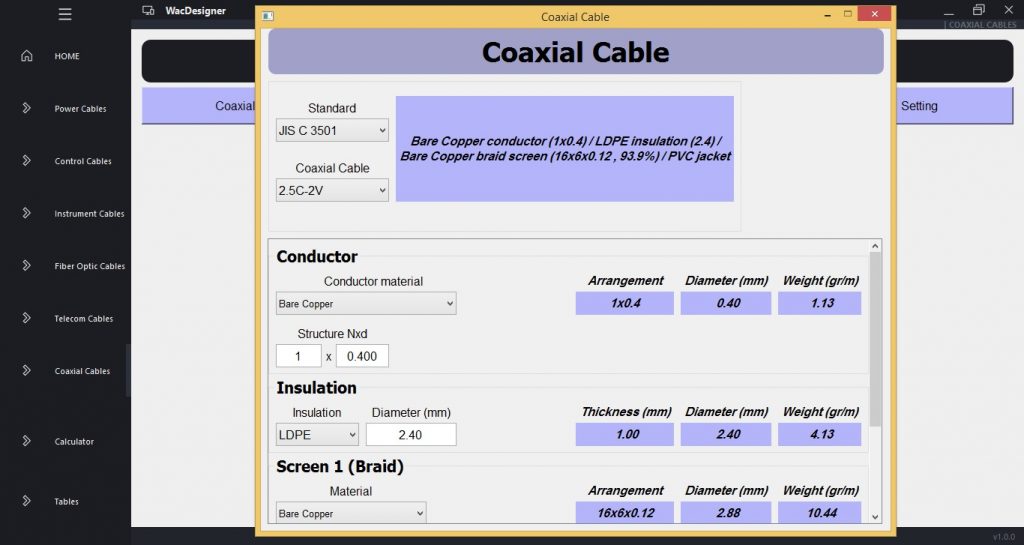Open the Coaxial Cable 2.5C-2V dropdown
The image size is (1024, 545).
332,190
